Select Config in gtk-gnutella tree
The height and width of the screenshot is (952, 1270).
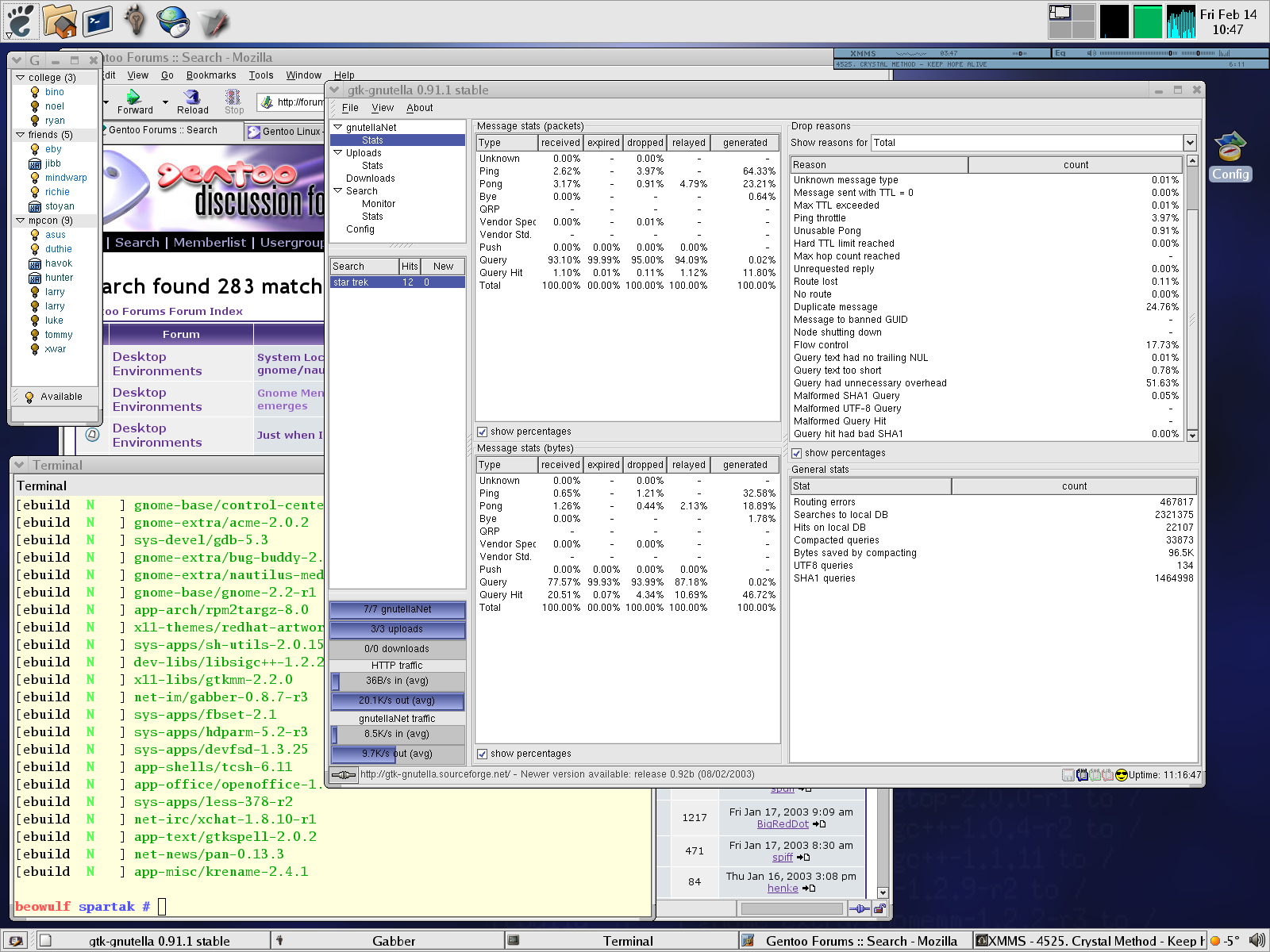pos(360,229)
